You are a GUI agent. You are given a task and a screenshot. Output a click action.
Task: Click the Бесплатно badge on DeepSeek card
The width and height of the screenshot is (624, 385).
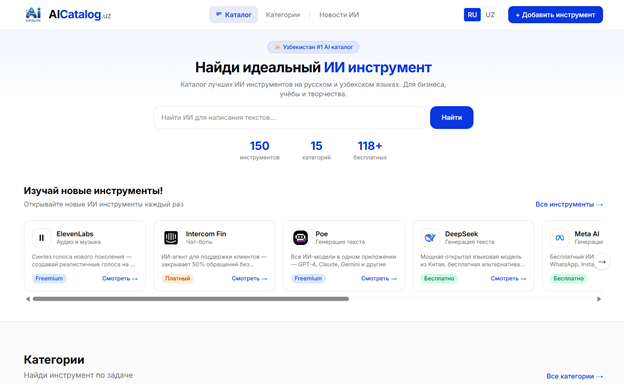tap(439, 279)
